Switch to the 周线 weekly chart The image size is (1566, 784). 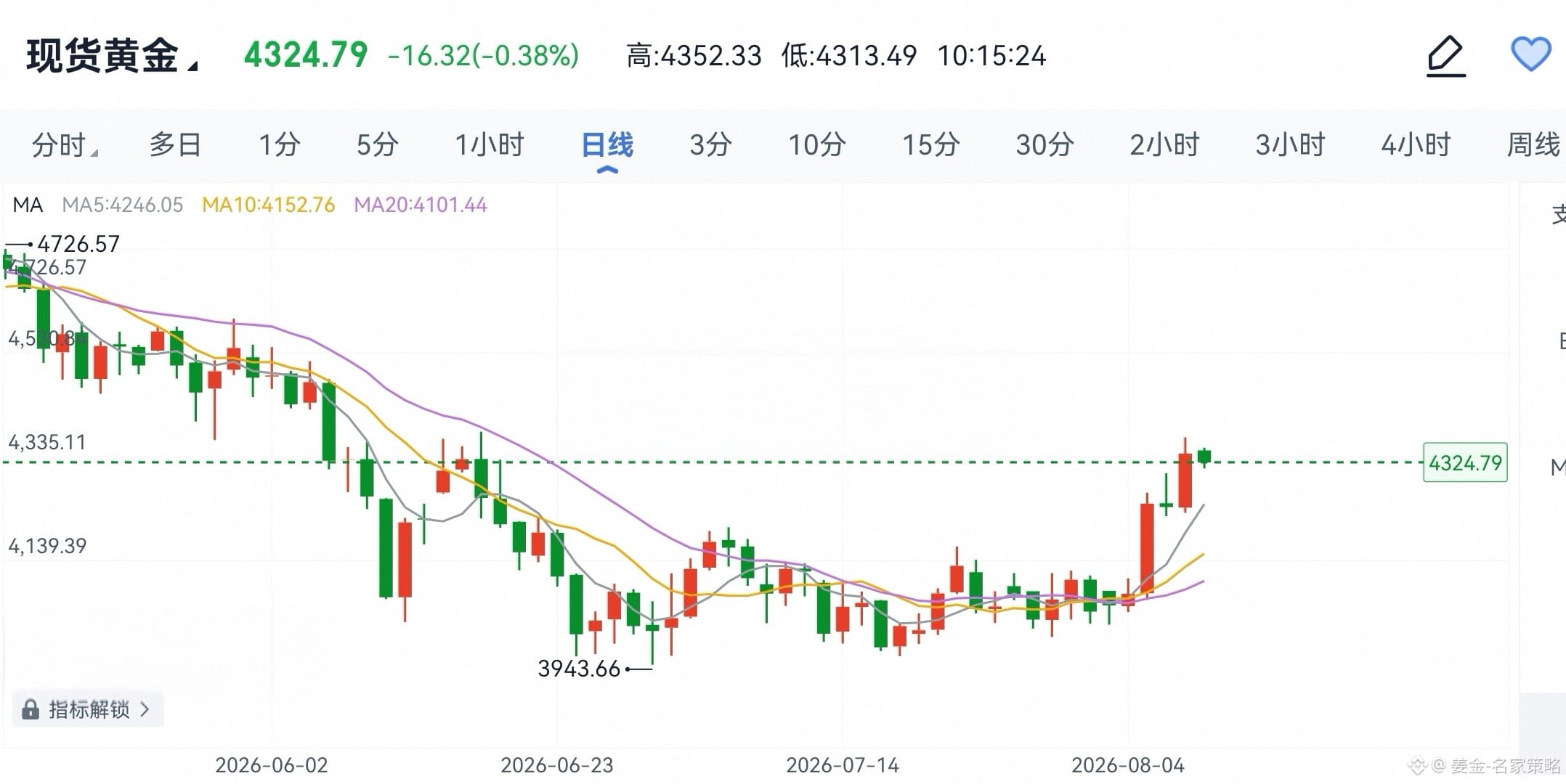coord(1533,144)
